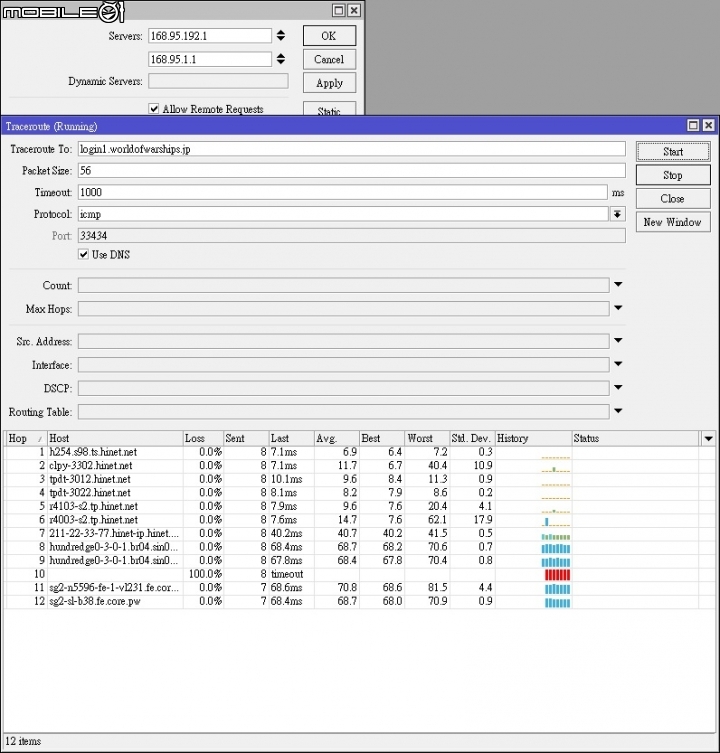720x753 pixels.
Task: Expand the Routing Table option
Action: click(618, 411)
